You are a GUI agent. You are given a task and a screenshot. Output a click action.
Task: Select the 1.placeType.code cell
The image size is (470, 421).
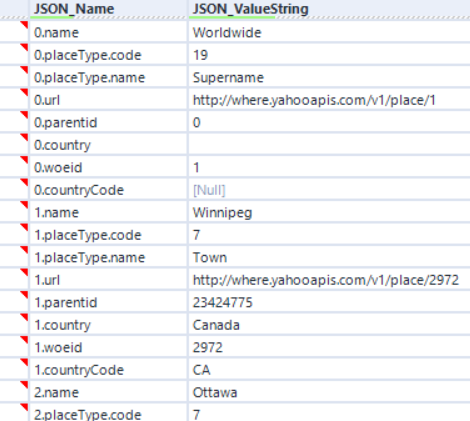point(108,235)
